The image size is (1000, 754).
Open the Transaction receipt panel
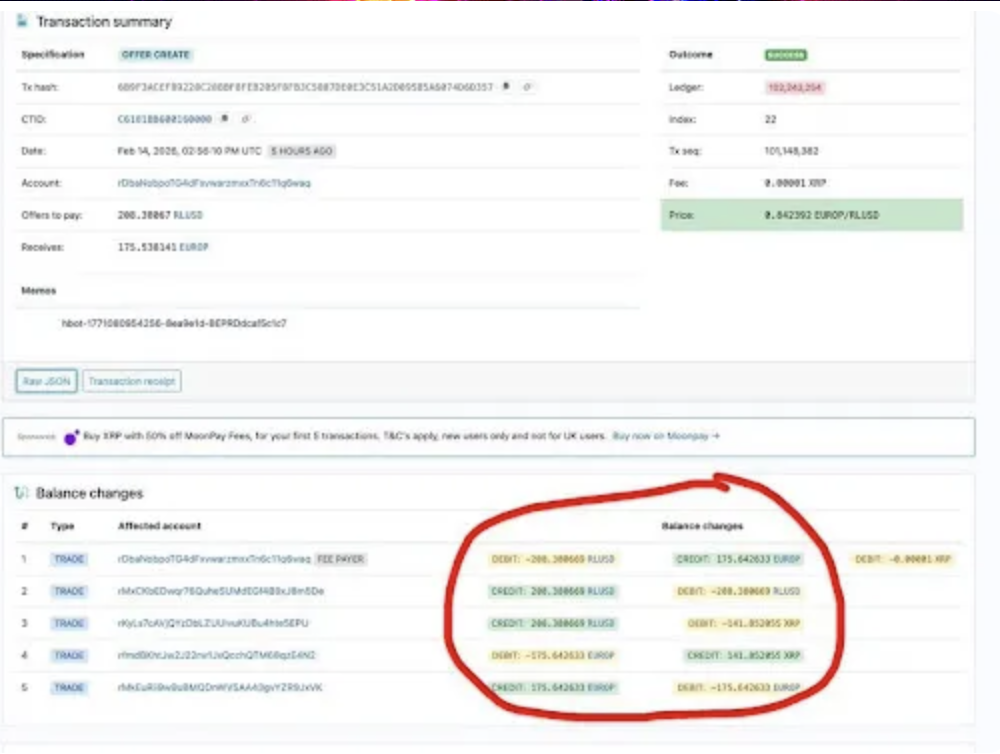(133, 381)
